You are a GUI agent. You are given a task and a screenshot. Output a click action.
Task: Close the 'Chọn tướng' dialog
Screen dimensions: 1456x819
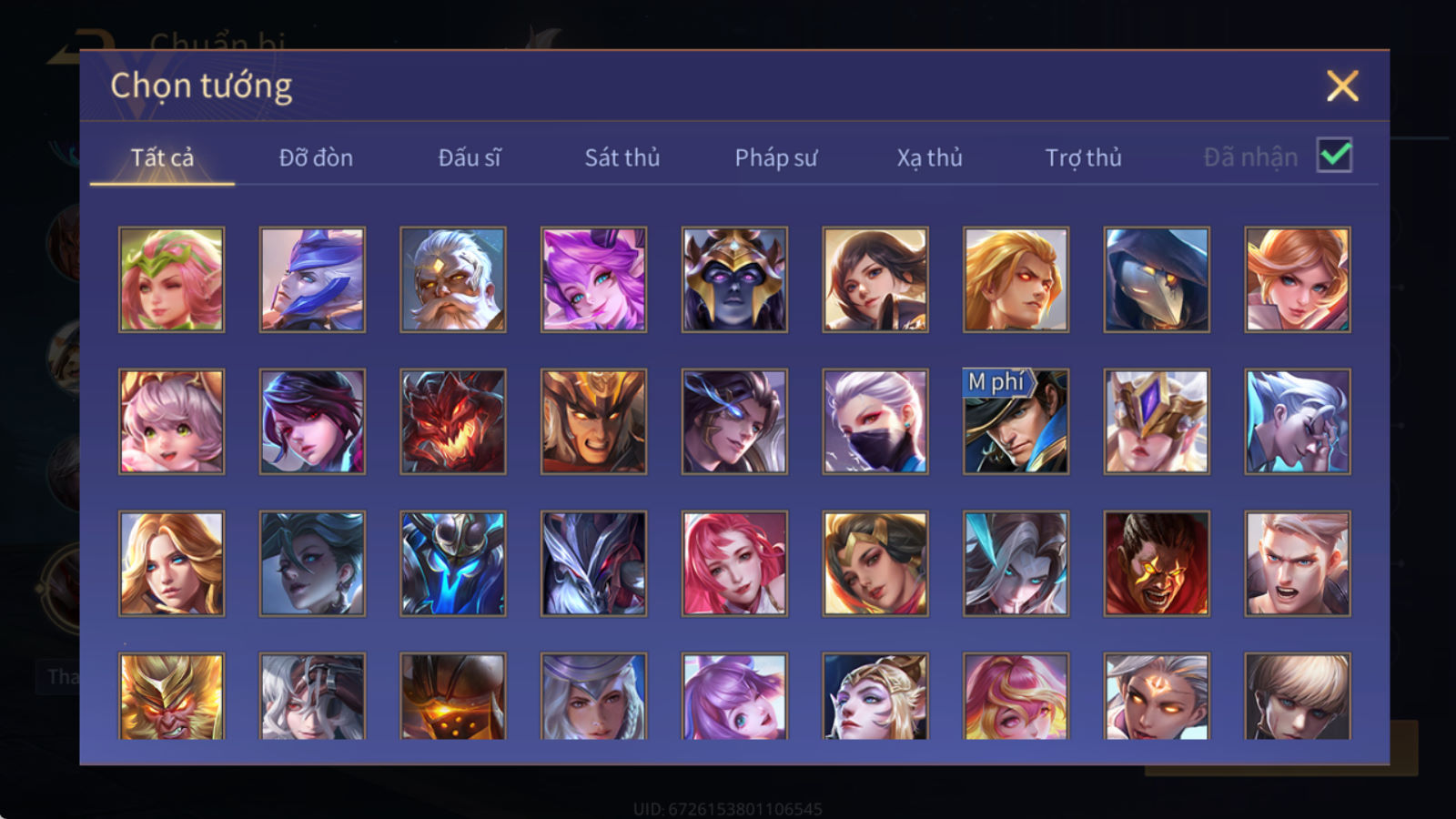click(x=1342, y=86)
